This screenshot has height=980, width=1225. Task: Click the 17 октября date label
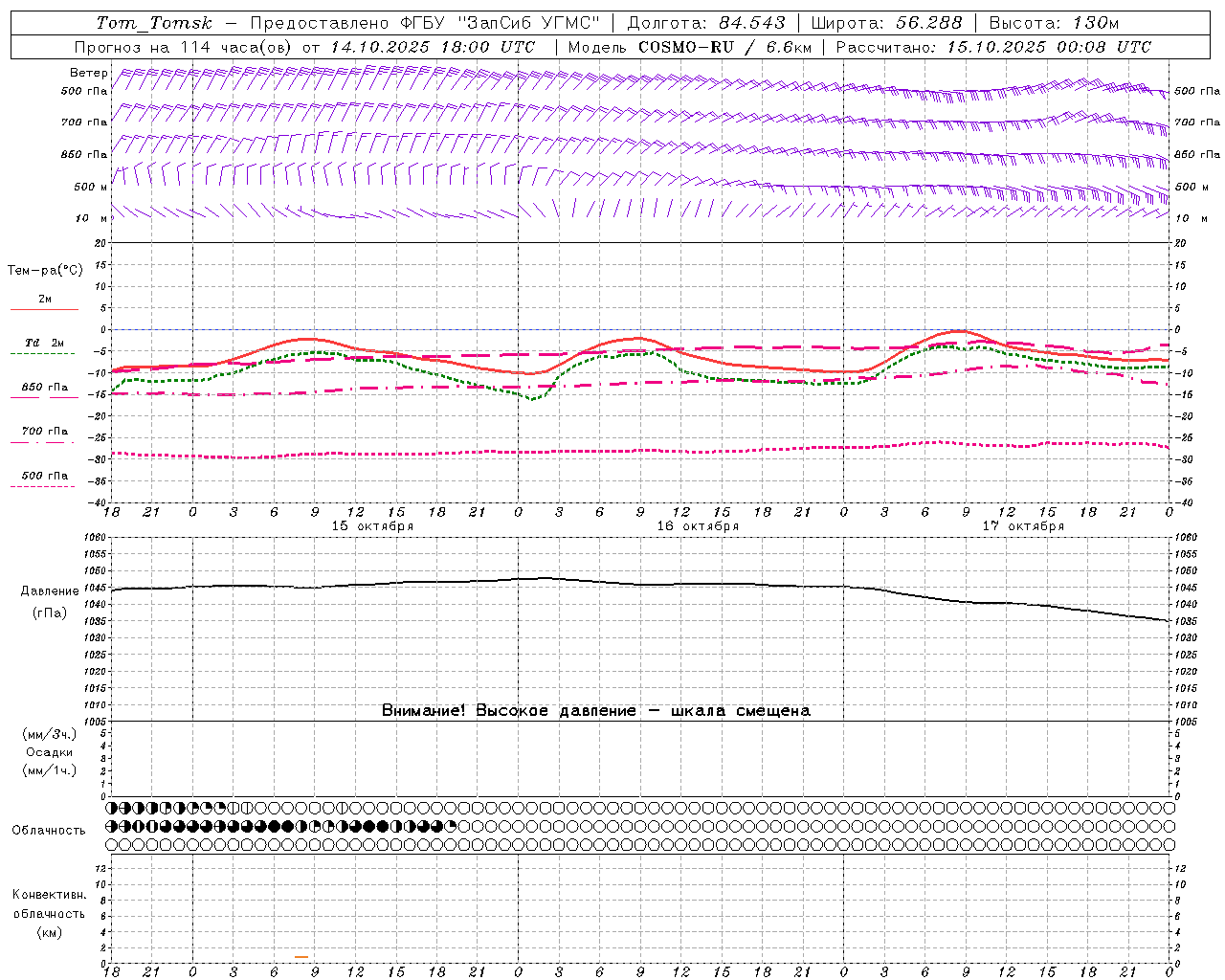click(1023, 526)
